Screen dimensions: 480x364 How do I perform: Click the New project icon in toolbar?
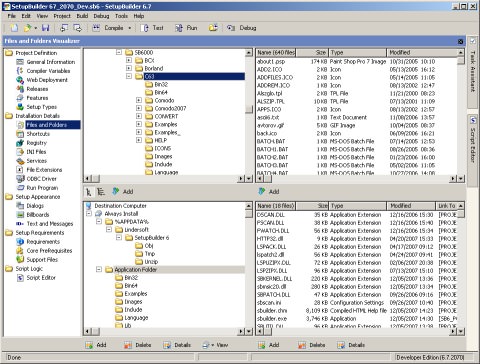click(x=14, y=28)
